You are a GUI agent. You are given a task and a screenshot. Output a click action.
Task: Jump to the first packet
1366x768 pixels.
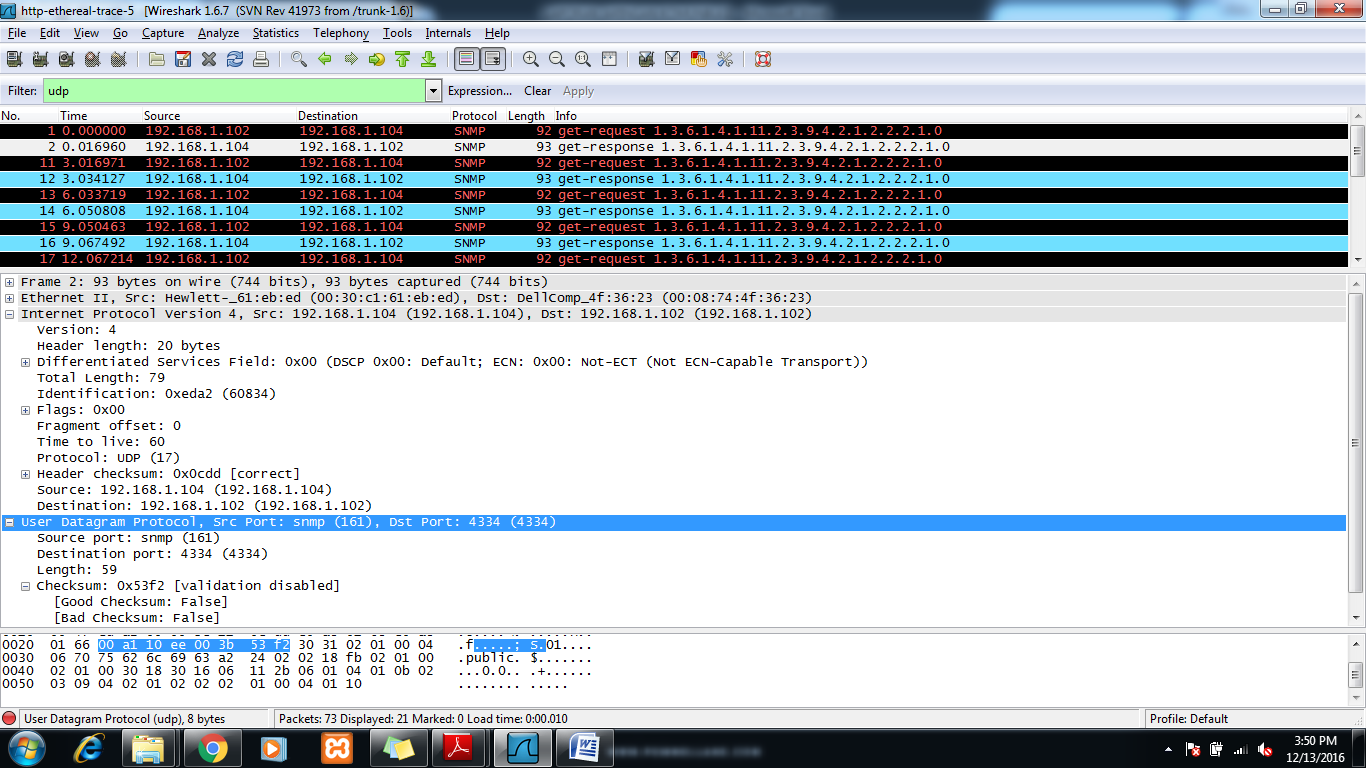point(403,59)
